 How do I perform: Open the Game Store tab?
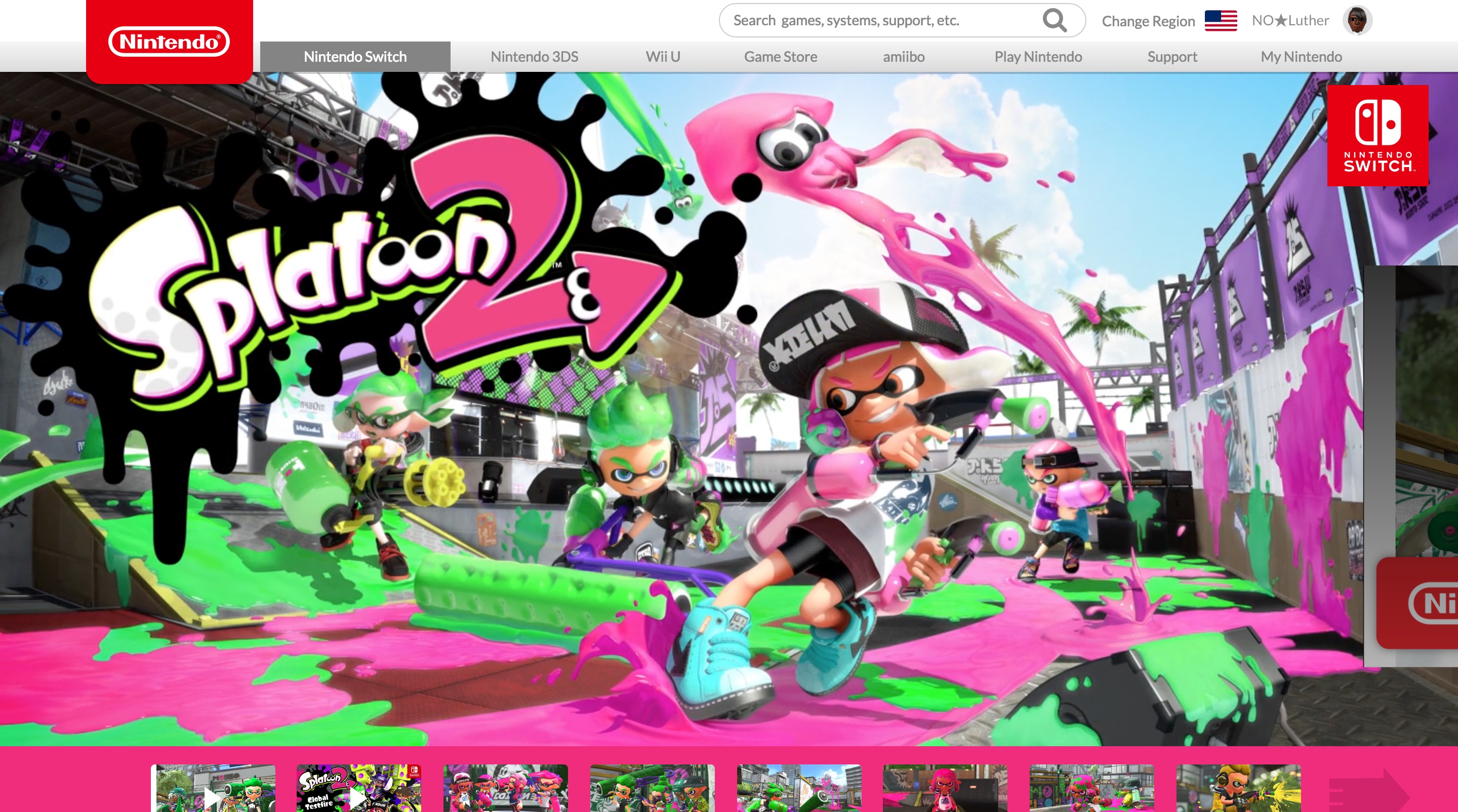(x=781, y=57)
